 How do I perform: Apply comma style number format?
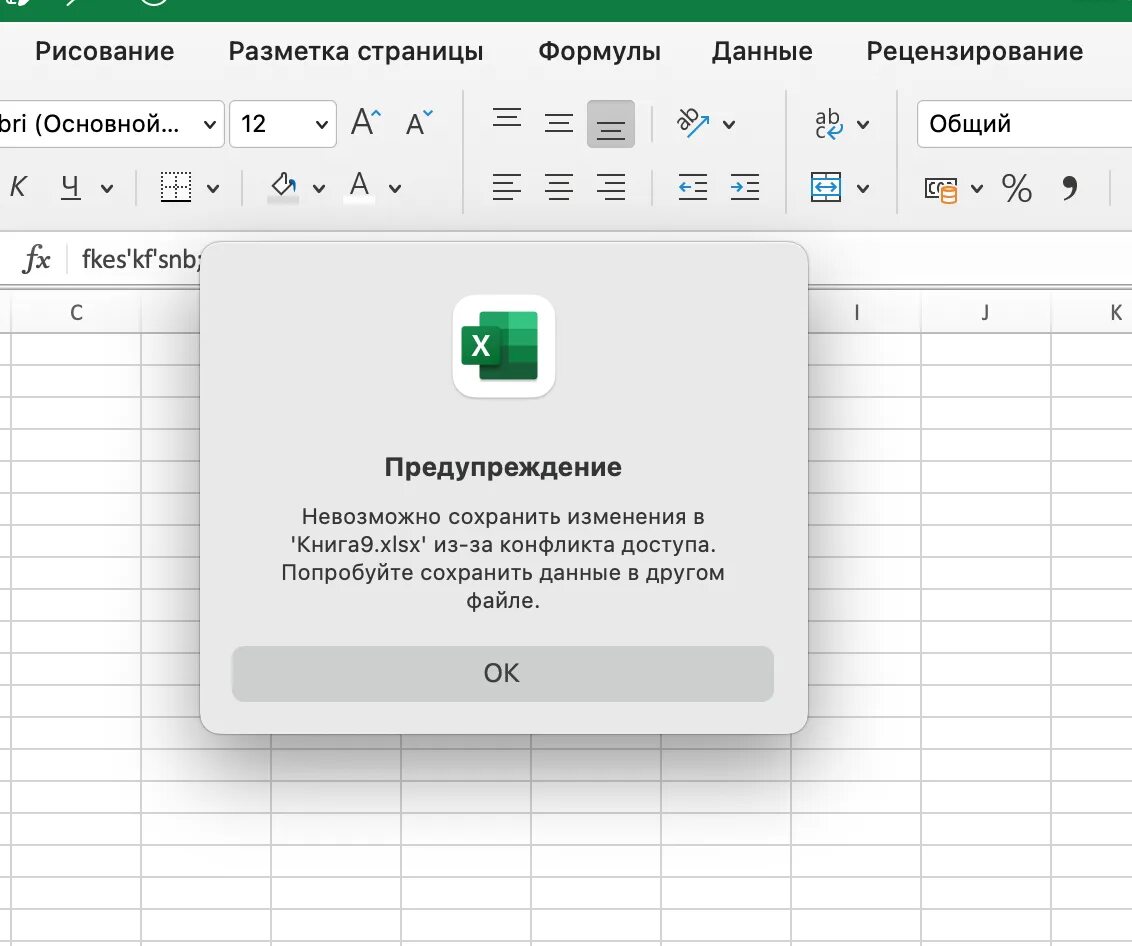1070,187
